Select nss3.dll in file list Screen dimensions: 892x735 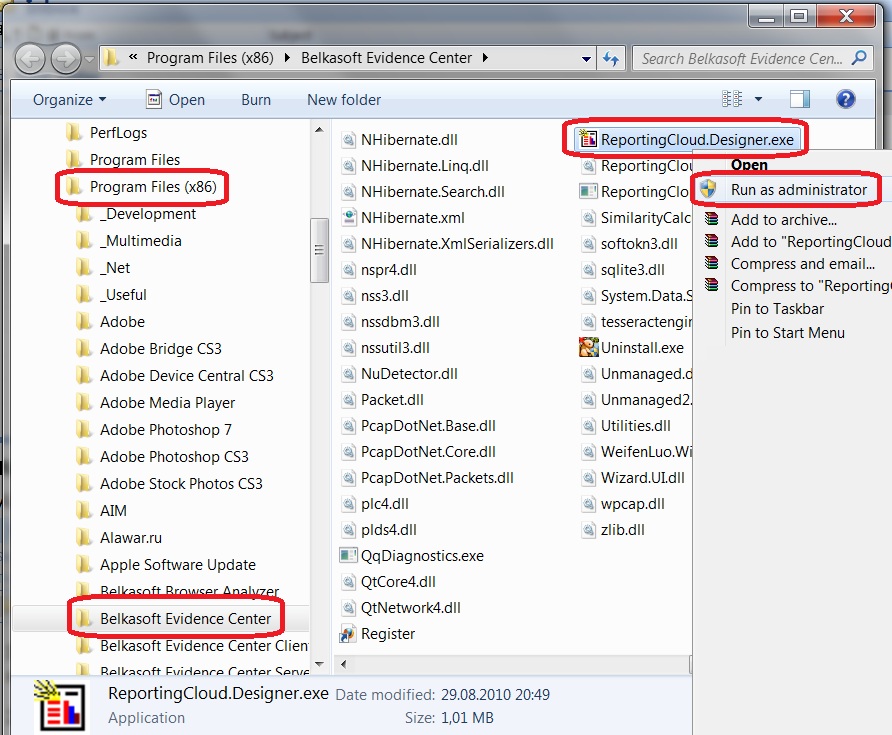tap(385, 296)
